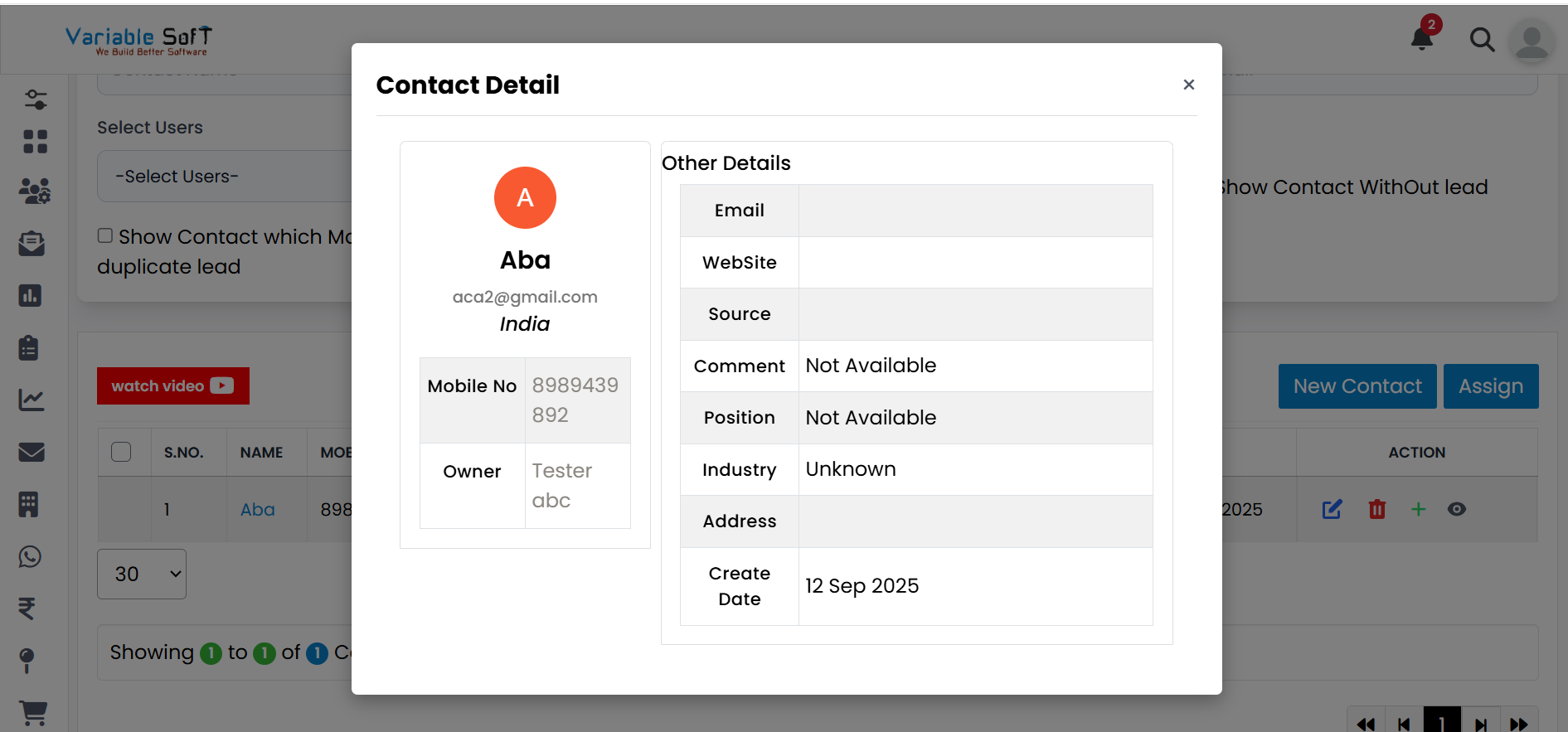Click the Aba contact name heading

[x=525, y=260]
